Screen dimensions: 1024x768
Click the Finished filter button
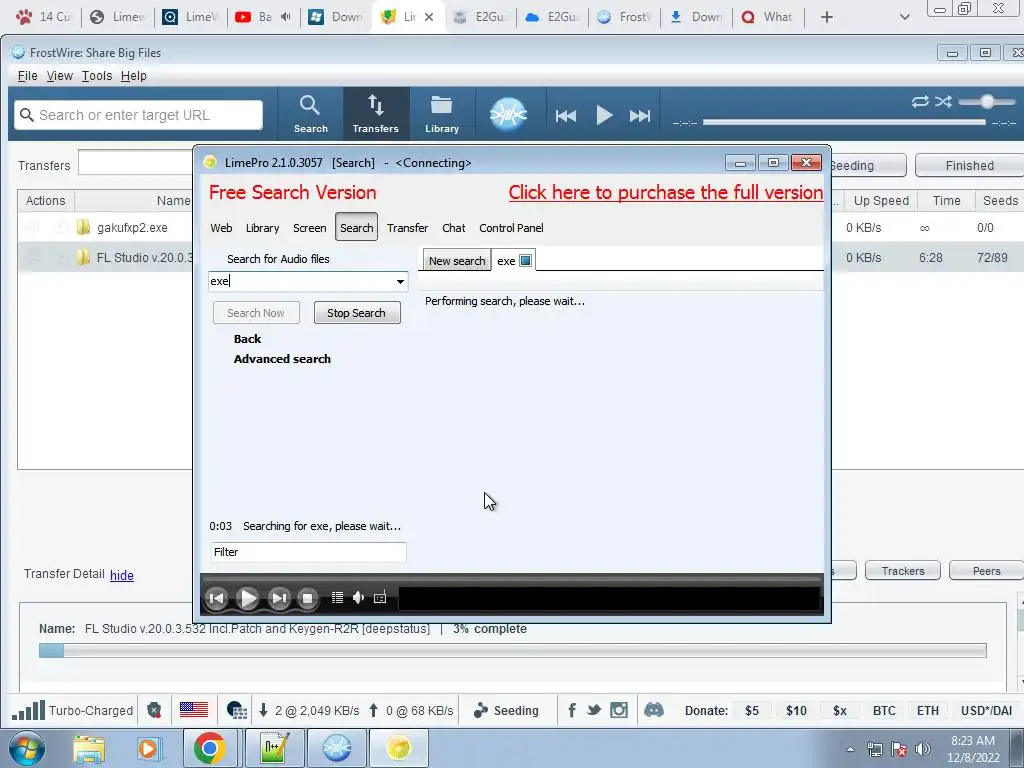[x=969, y=166]
